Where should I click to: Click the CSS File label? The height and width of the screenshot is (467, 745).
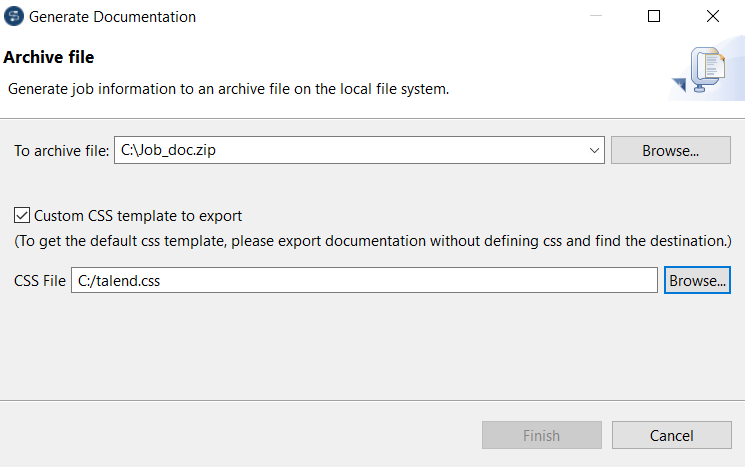pos(40,281)
